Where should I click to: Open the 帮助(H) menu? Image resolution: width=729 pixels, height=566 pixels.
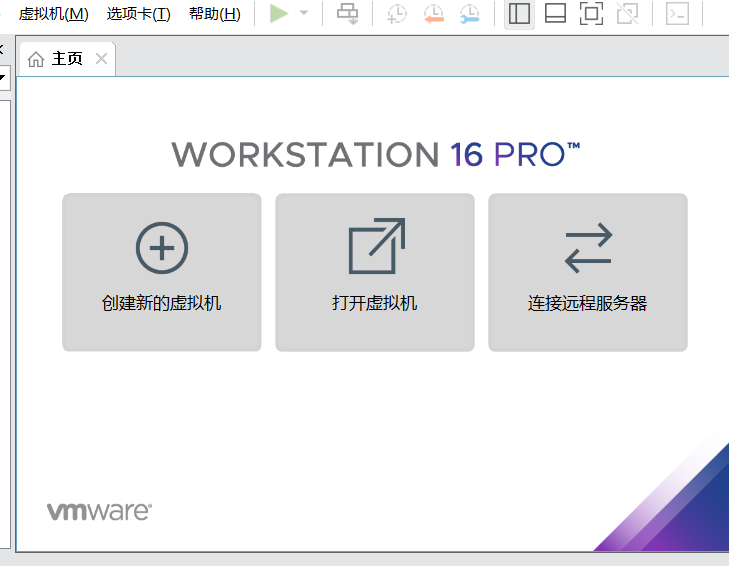[215, 14]
